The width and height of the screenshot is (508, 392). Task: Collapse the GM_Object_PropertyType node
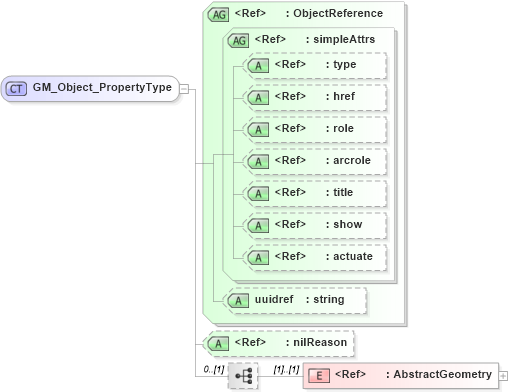(184, 89)
